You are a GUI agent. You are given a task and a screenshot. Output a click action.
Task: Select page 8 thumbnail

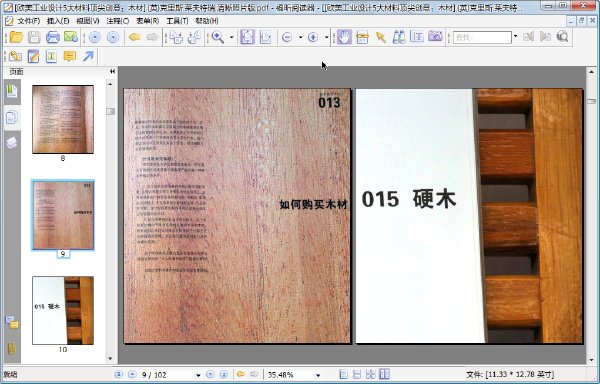[x=63, y=119]
